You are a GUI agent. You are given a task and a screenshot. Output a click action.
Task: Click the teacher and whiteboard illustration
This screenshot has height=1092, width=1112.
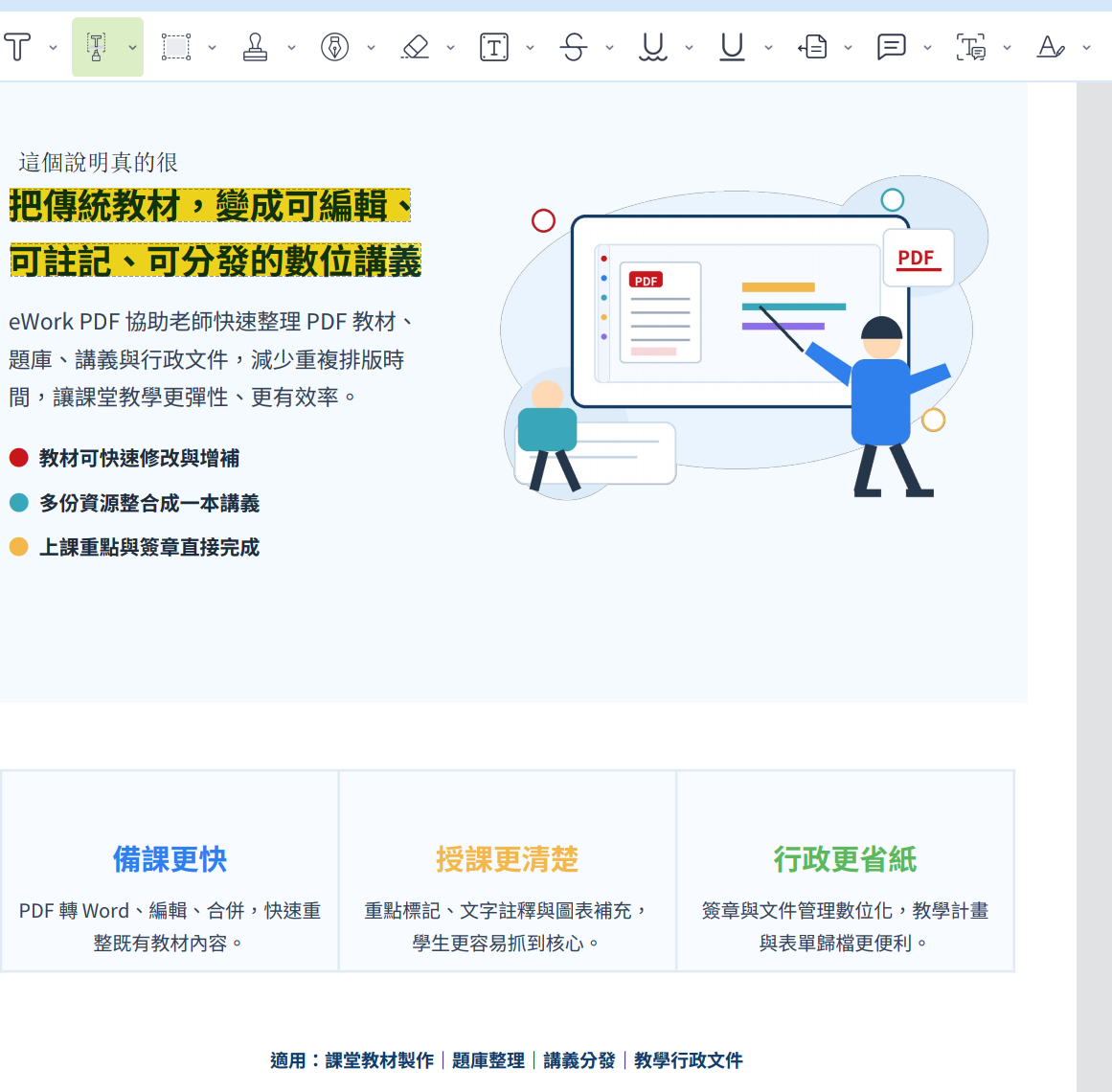tap(744, 338)
